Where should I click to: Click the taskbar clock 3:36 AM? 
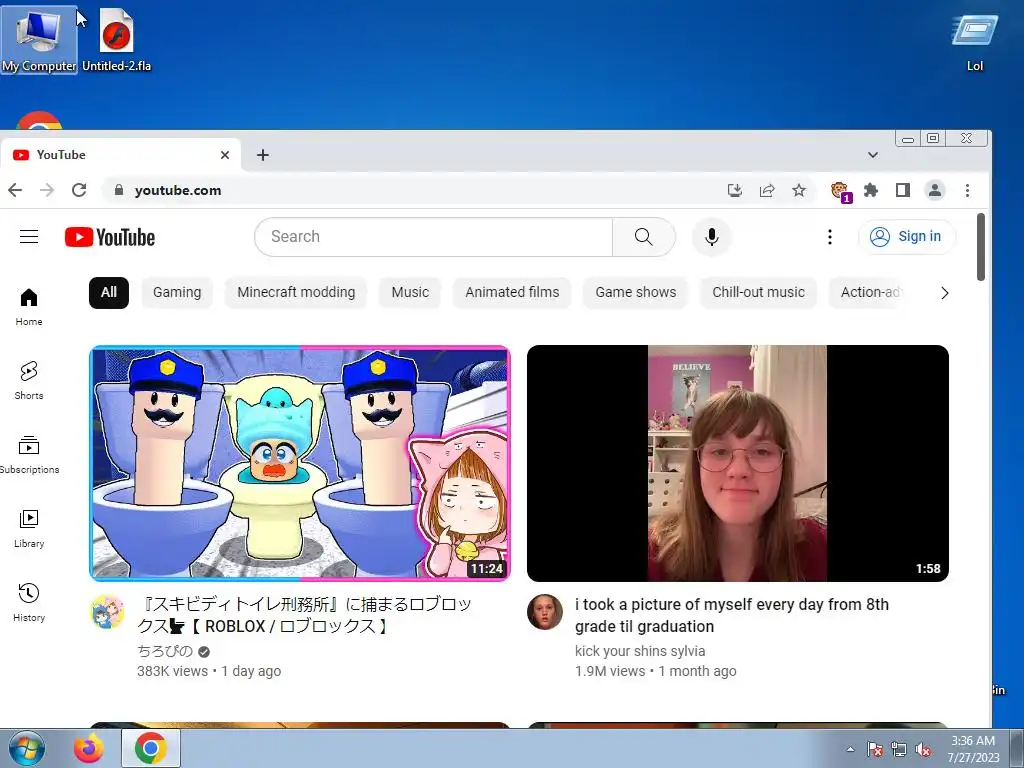973,741
